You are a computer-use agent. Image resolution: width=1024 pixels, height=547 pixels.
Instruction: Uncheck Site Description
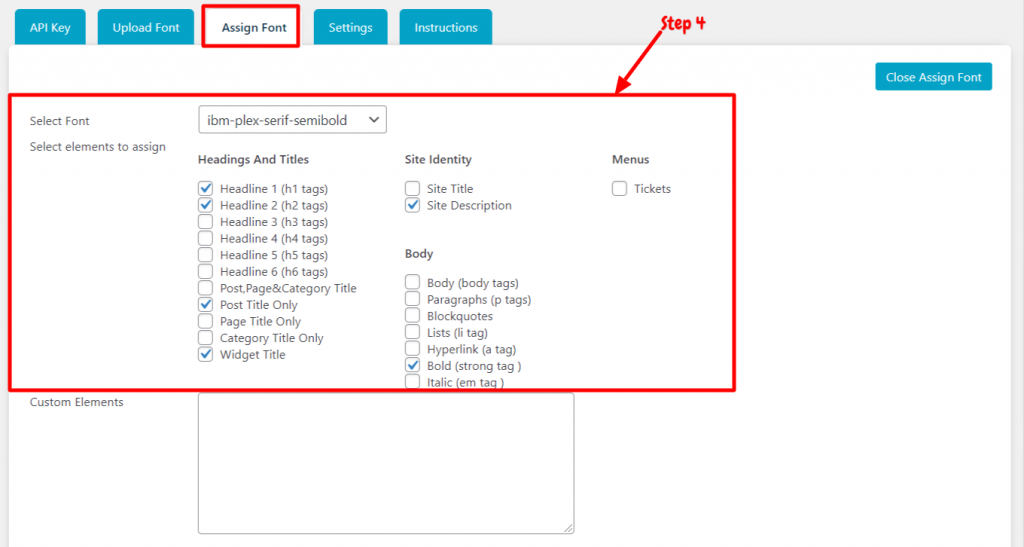412,205
